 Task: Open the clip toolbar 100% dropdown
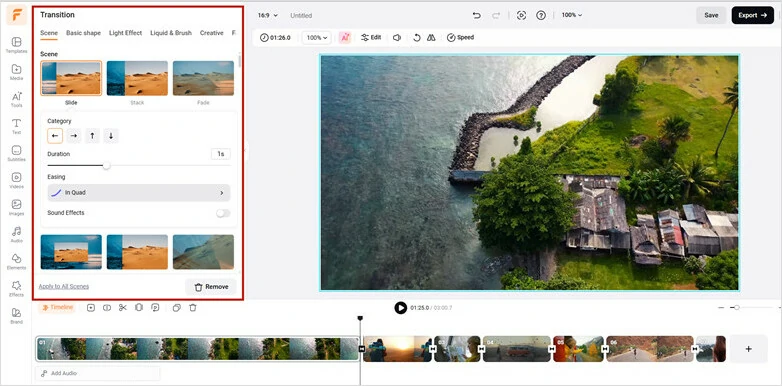coord(317,37)
